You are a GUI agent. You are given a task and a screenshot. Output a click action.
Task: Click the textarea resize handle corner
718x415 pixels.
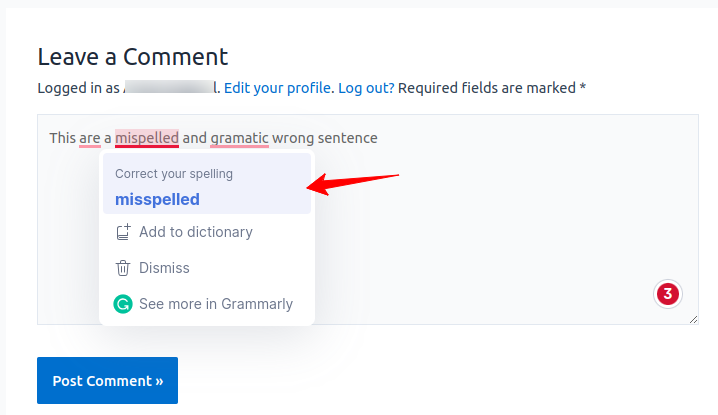(693, 319)
